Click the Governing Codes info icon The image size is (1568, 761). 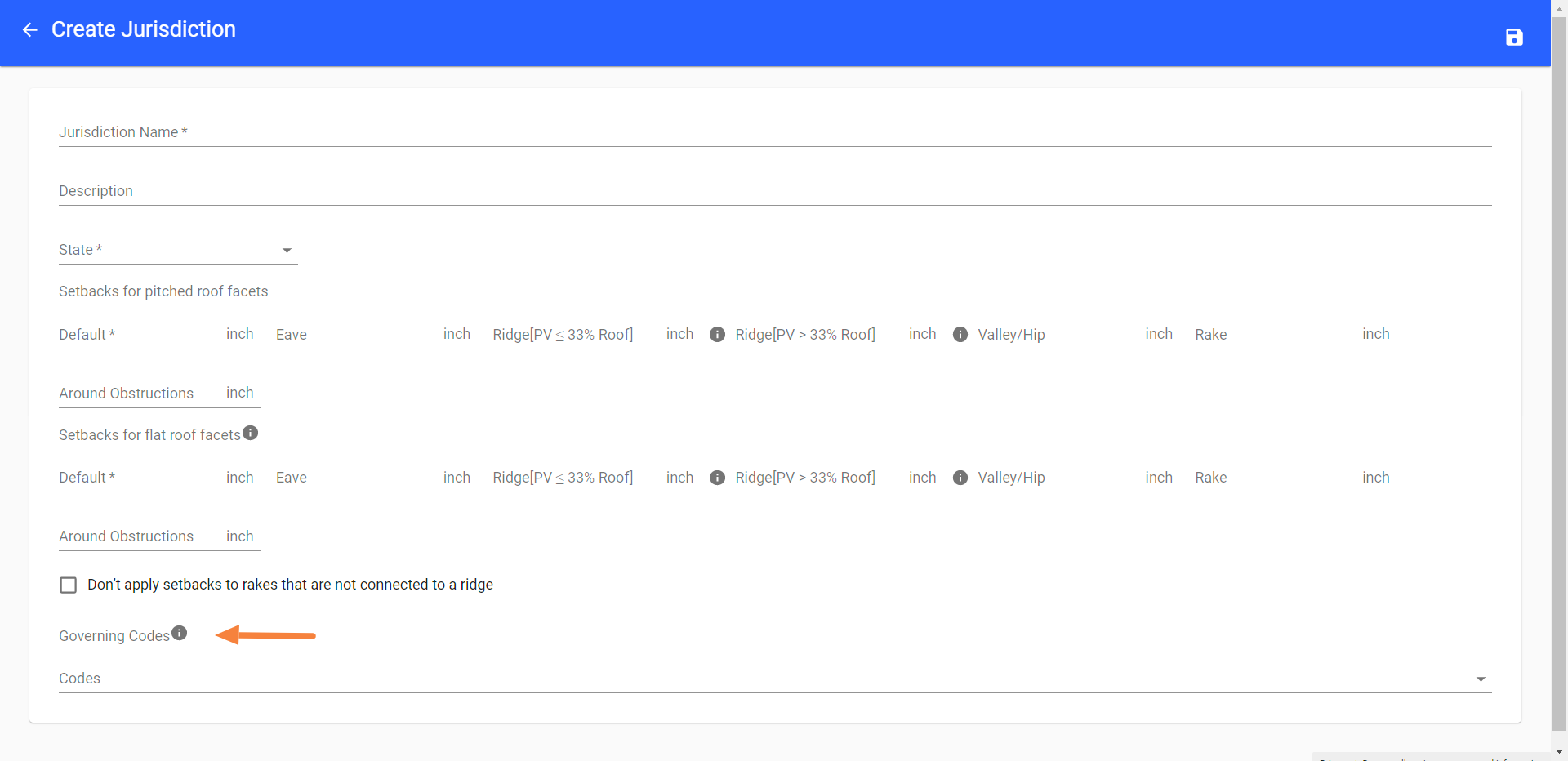click(x=180, y=633)
